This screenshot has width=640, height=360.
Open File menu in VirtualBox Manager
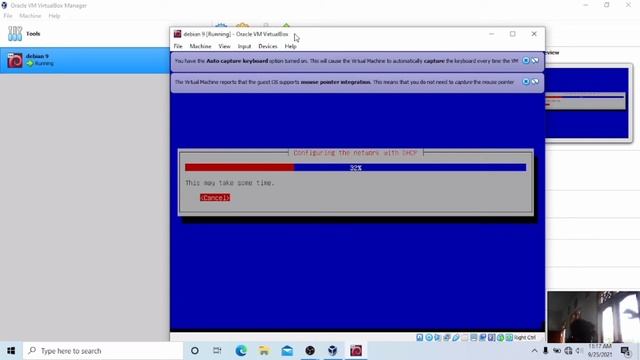(8, 16)
